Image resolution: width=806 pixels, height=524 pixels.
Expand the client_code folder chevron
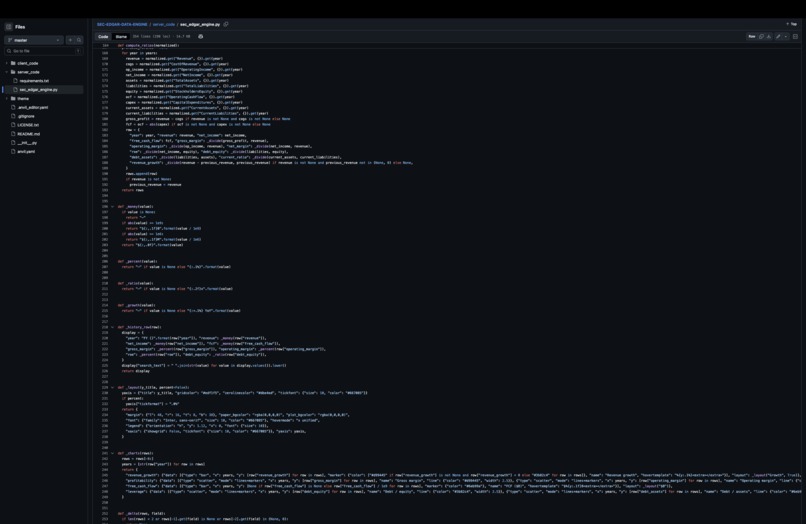(7, 63)
